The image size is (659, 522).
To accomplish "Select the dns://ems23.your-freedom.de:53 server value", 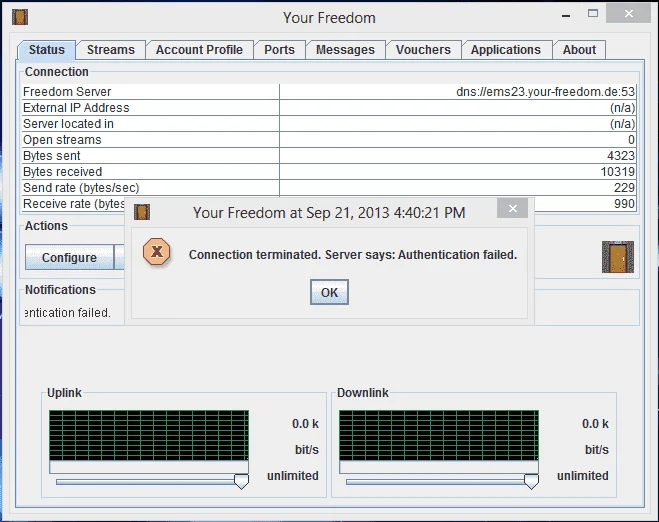I will (545, 92).
